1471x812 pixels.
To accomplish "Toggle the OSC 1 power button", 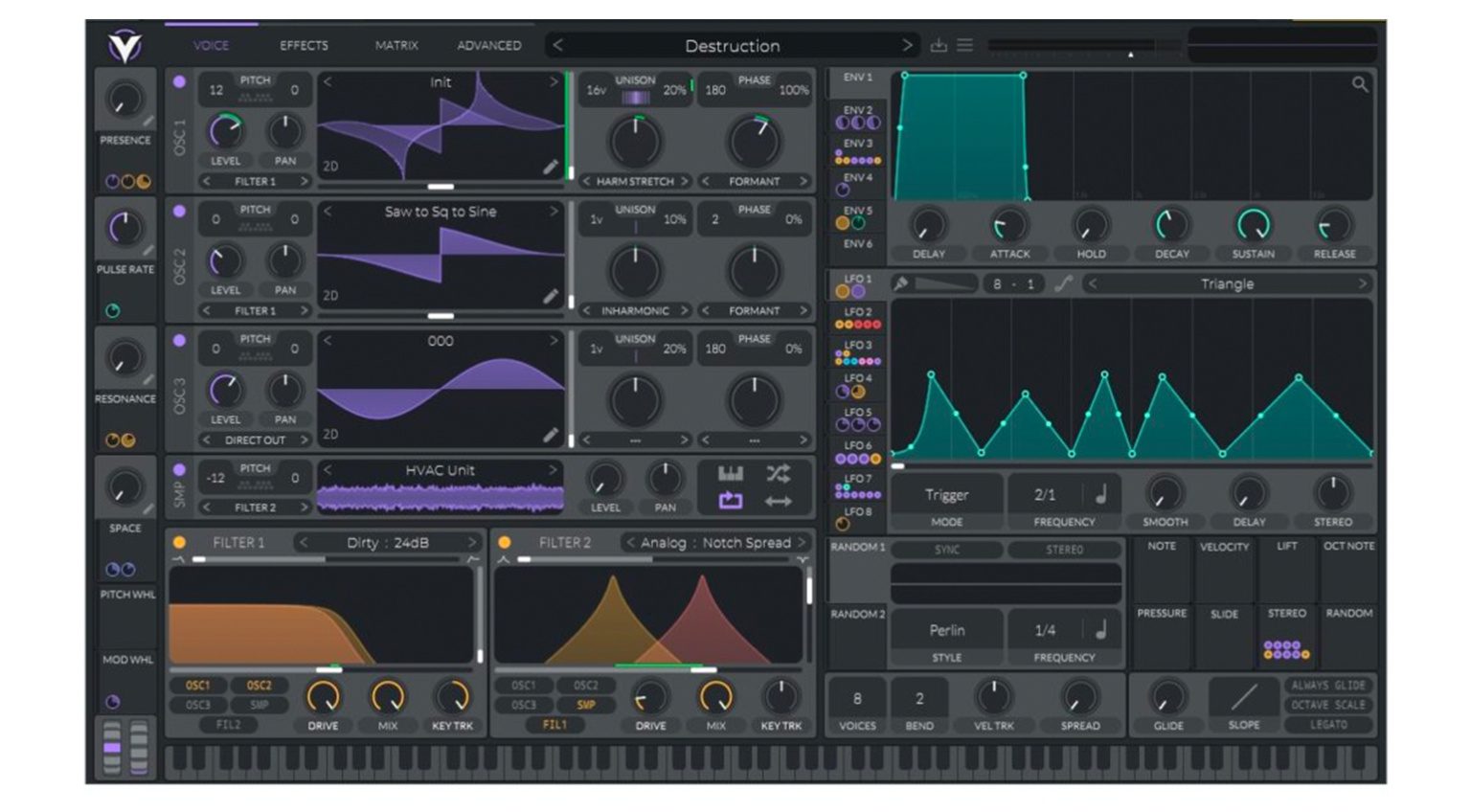I will coord(178,79).
